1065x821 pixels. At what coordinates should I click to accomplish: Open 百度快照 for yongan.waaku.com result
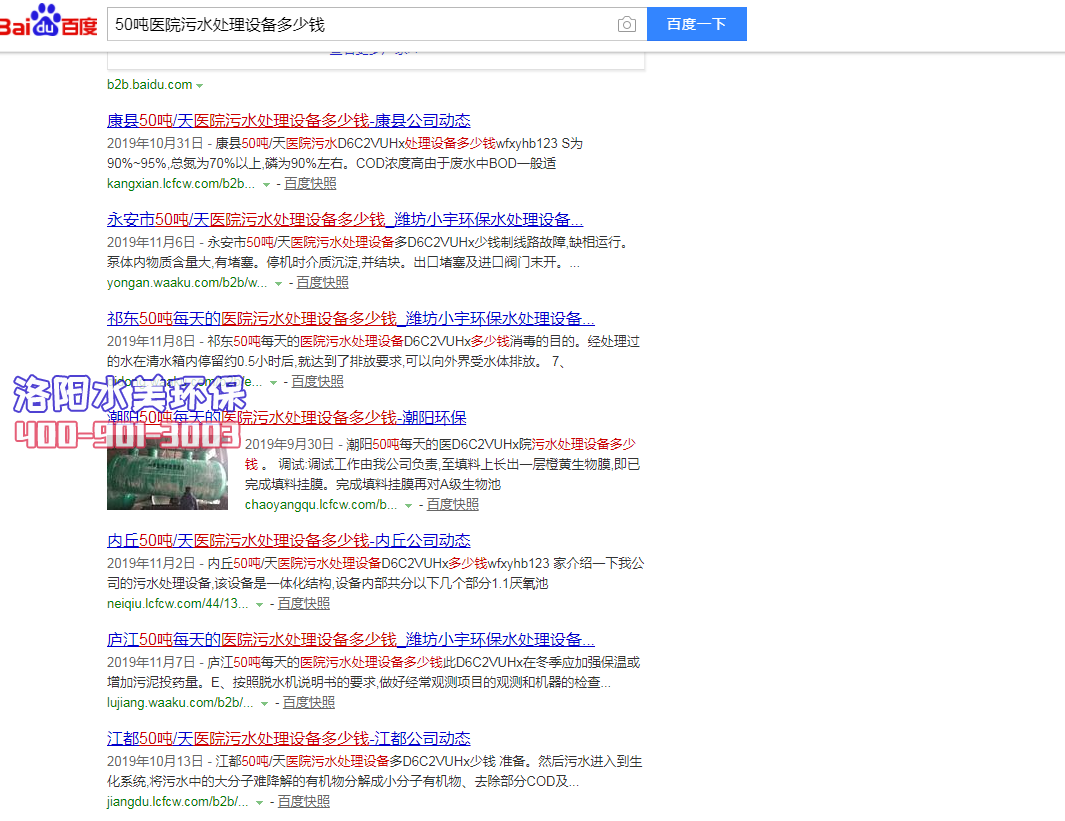pos(322,282)
